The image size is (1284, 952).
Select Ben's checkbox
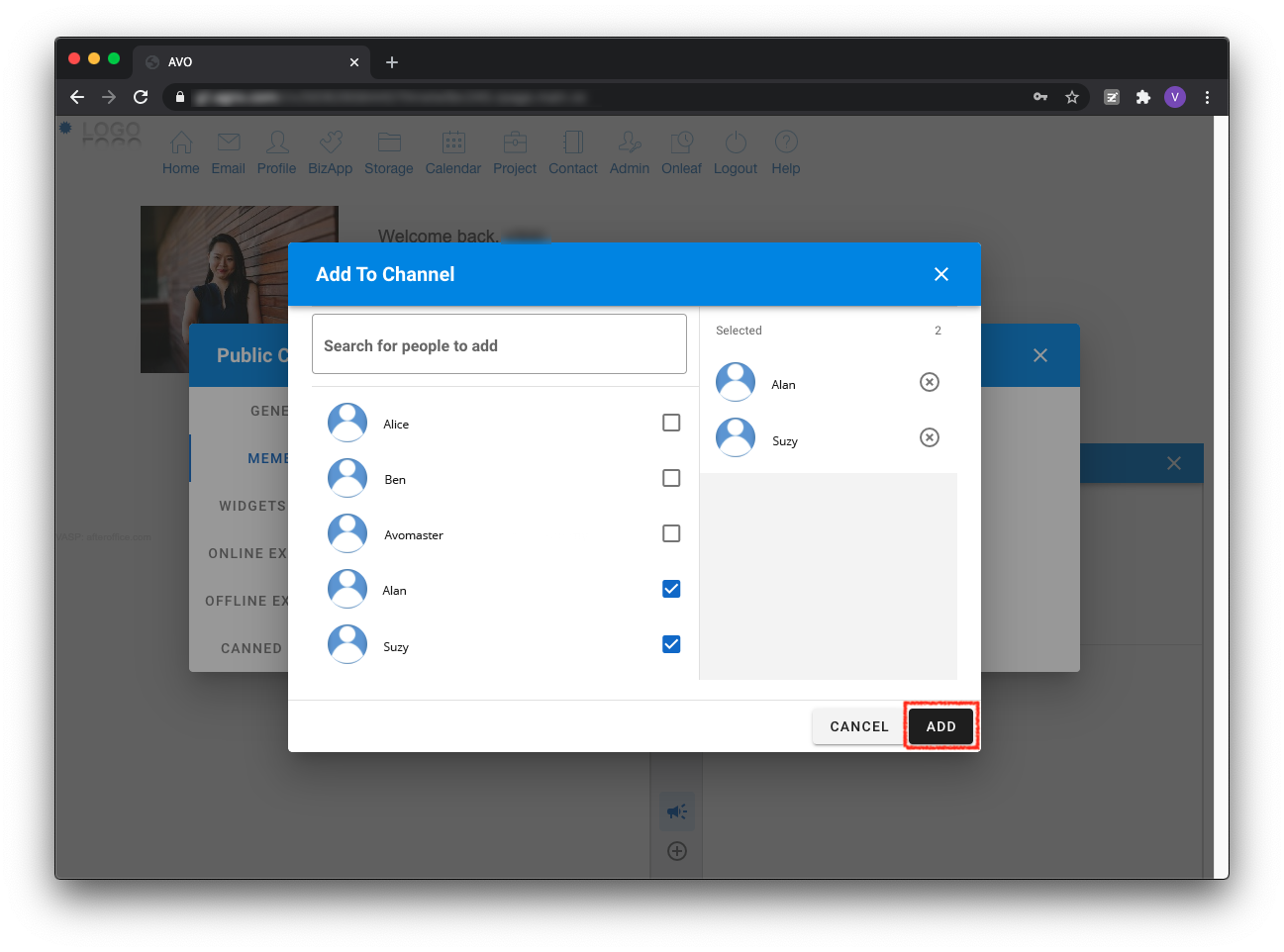point(671,478)
